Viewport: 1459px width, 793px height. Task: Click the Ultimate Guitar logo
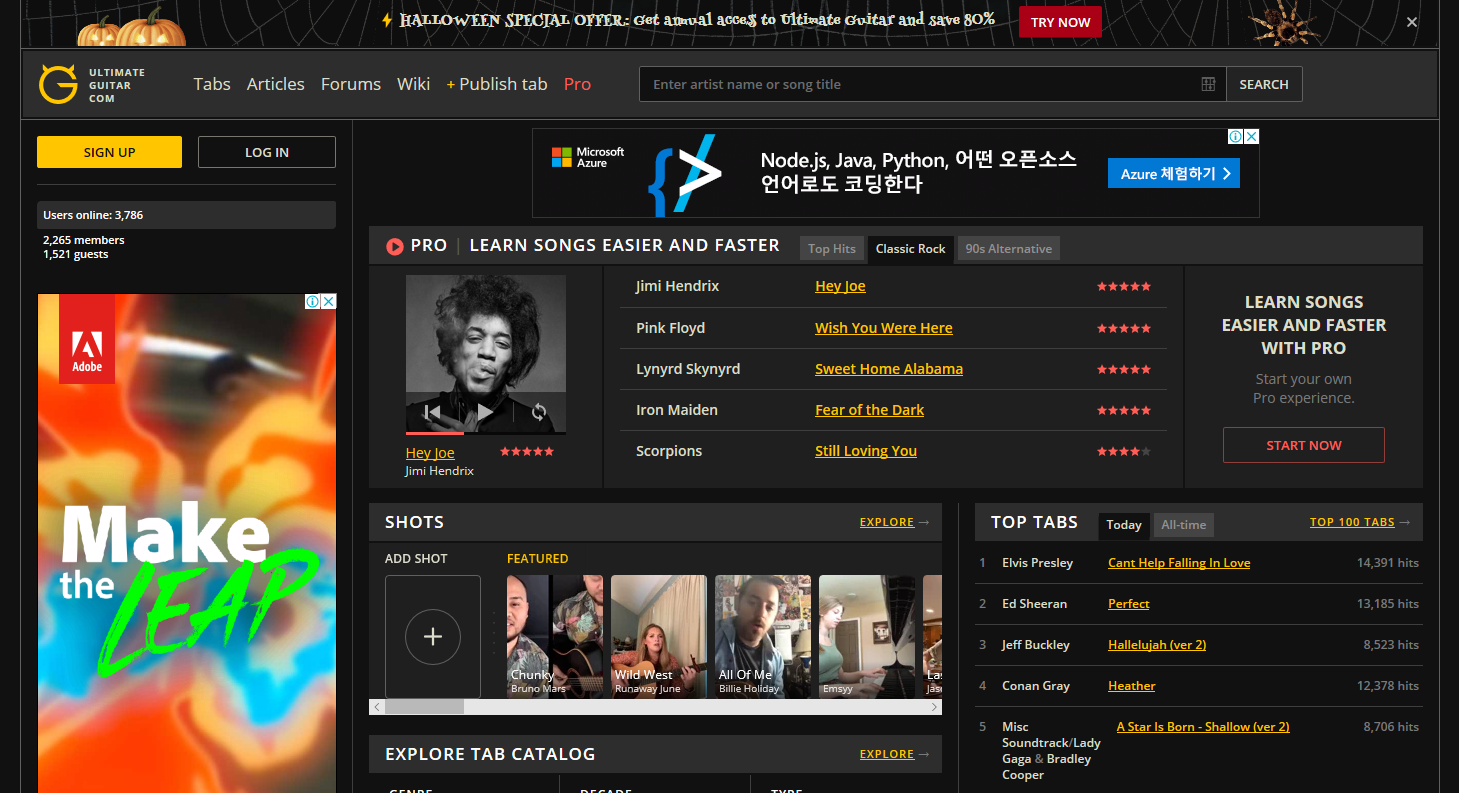pyautogui.click(x=92, y=85)
